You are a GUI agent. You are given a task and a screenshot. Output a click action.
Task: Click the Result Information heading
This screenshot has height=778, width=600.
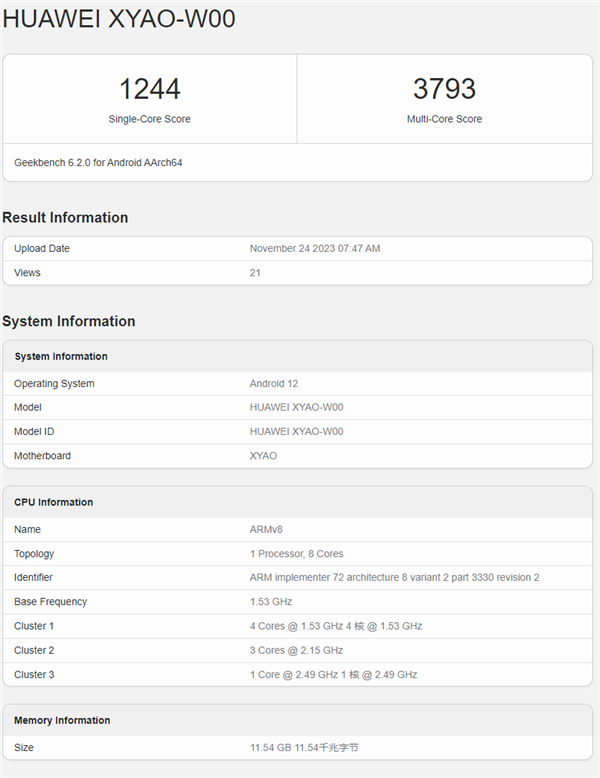(x=65, y=218)
